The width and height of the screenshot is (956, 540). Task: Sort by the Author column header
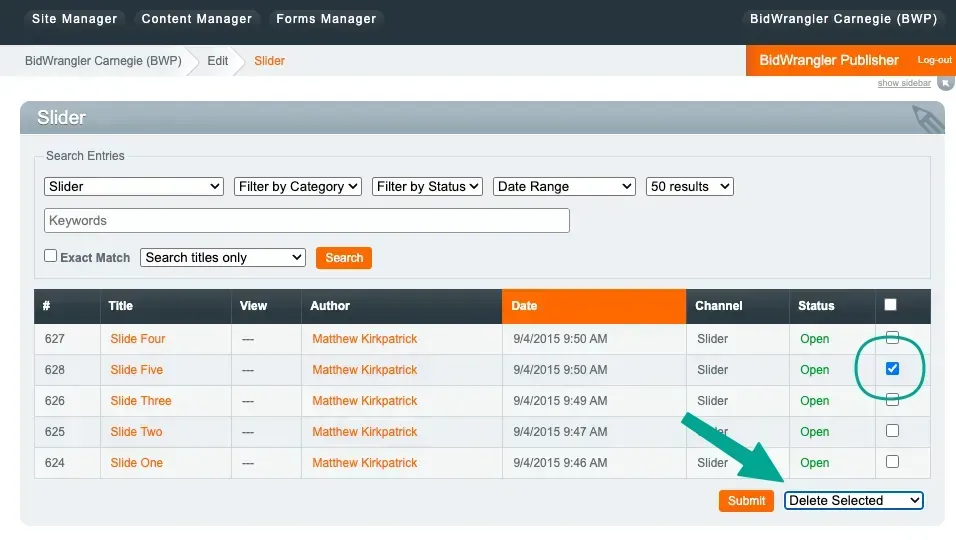point(402,306)
